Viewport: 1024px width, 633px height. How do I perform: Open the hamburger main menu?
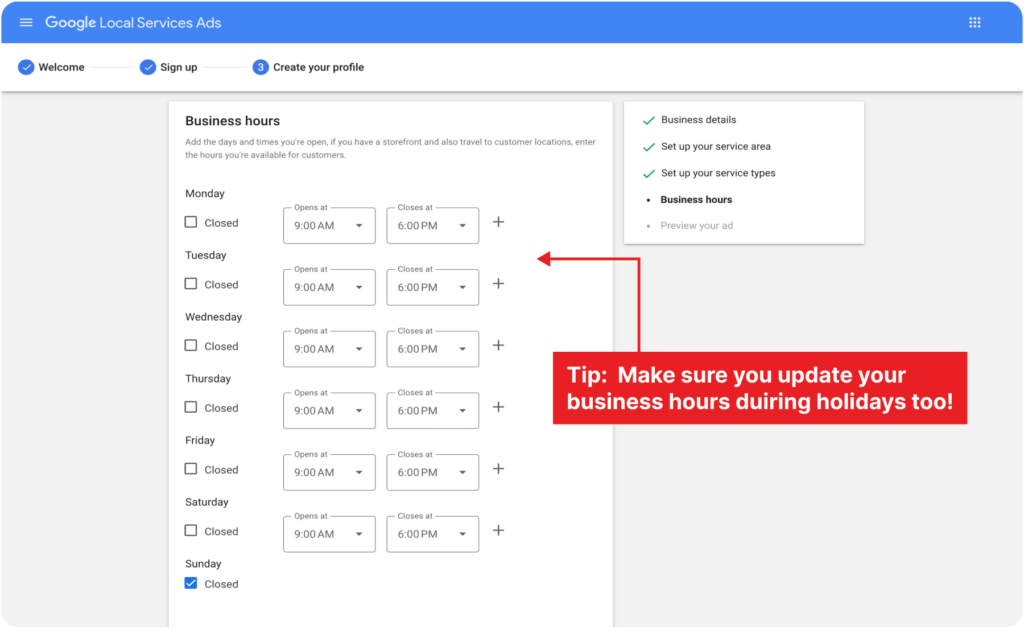coord(26,22)
